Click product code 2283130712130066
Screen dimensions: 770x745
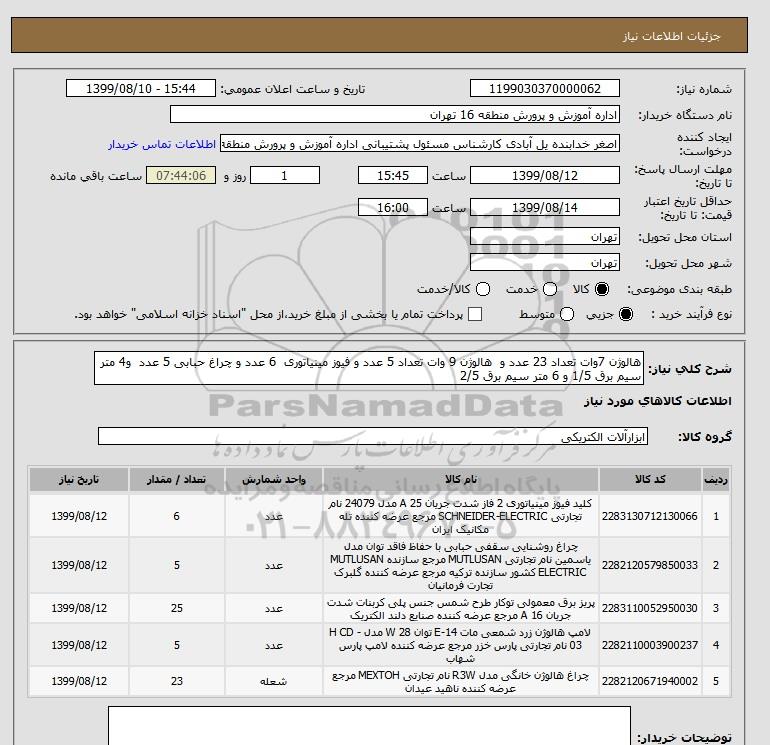(x=650, y=516)
